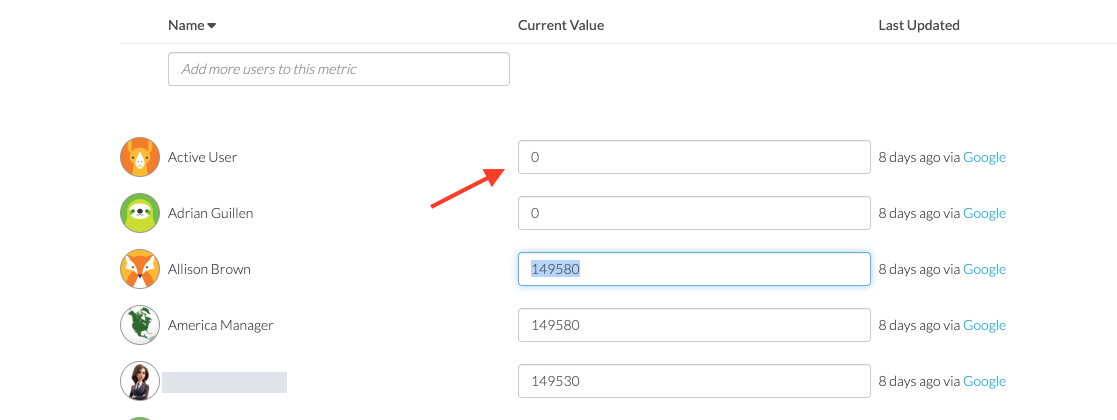Open Google link in Adrian Guillen row
This screenshot has height=420, width=1117.
[x=984, y=213]
